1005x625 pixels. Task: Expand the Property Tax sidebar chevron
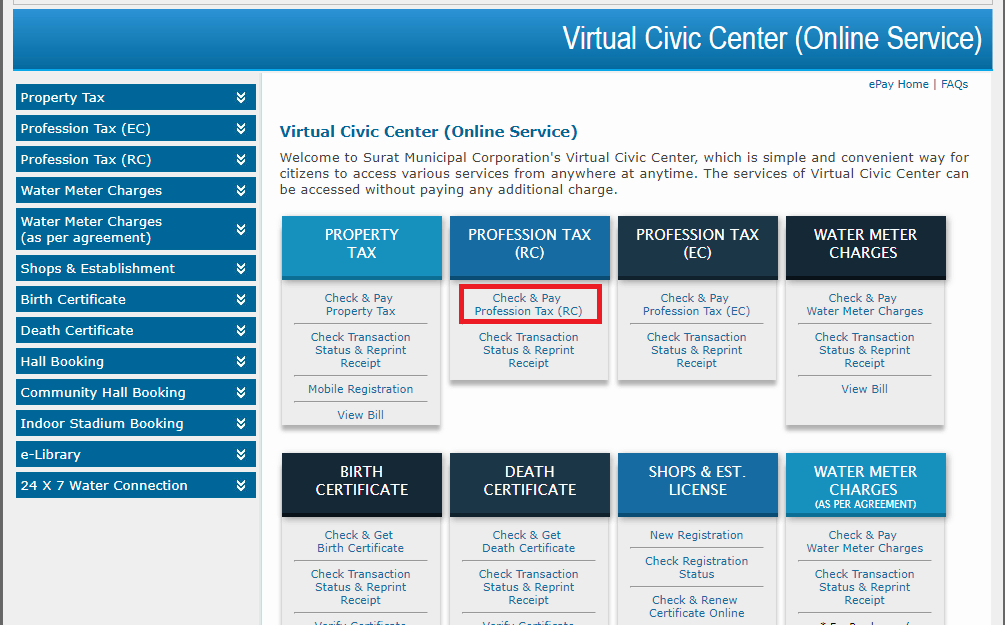[x=241, y=97]
